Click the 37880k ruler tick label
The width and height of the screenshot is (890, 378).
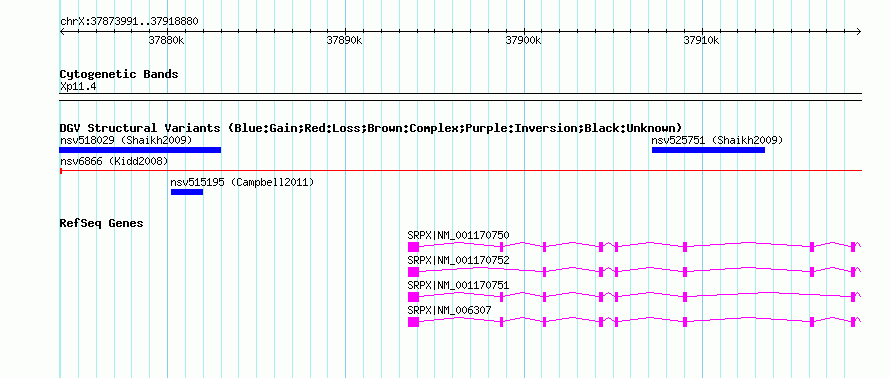click(167, 40)
